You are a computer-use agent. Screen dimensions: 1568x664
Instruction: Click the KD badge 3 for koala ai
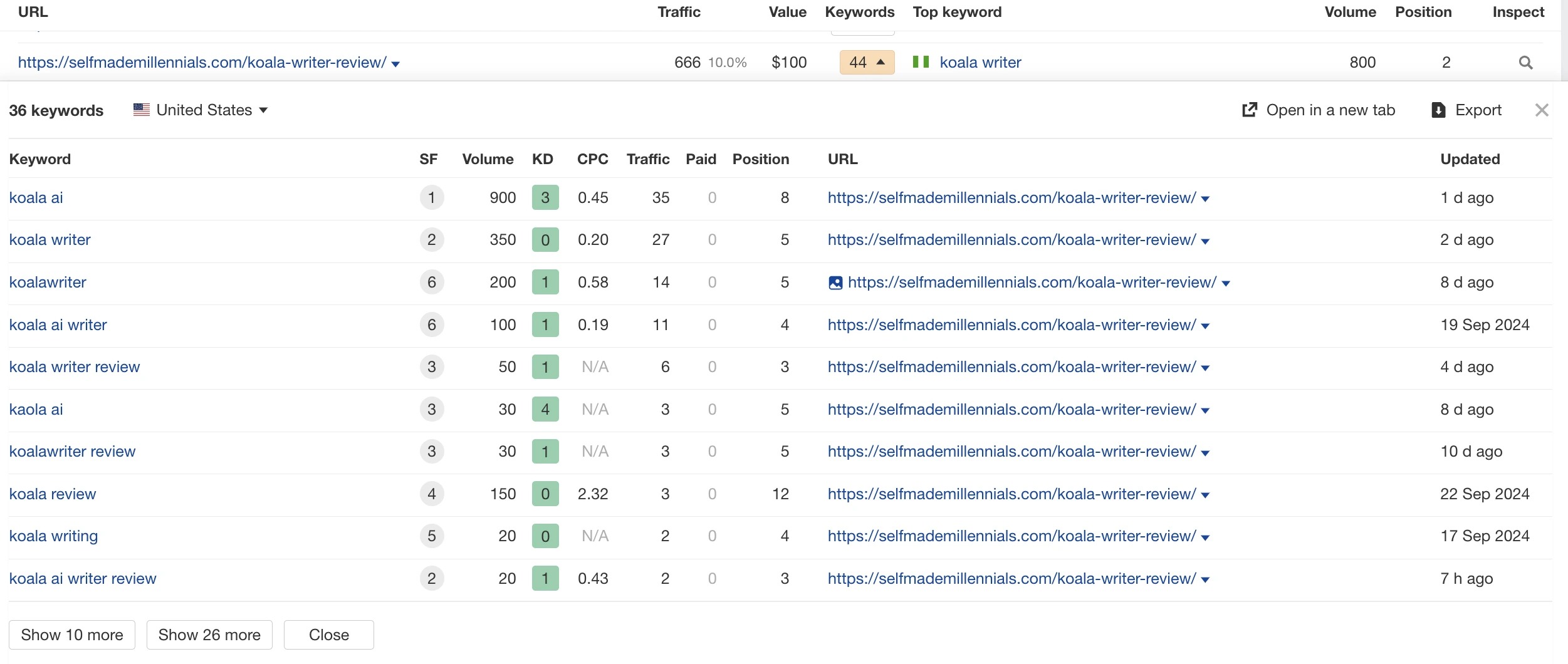tap(545, 198)
